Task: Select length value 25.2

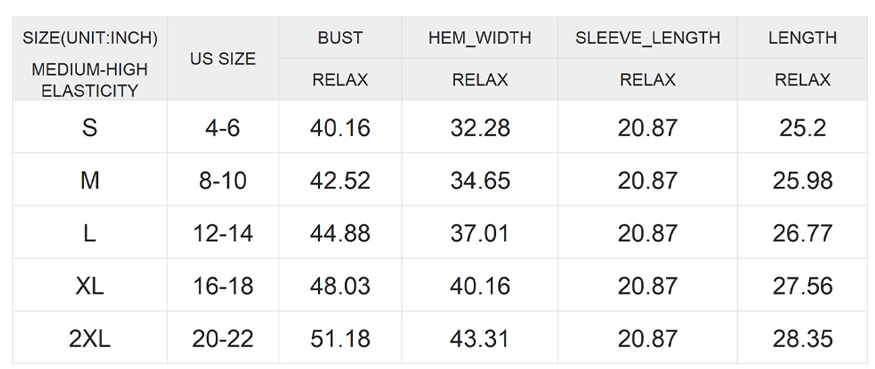Action: [x=802, y=128]
